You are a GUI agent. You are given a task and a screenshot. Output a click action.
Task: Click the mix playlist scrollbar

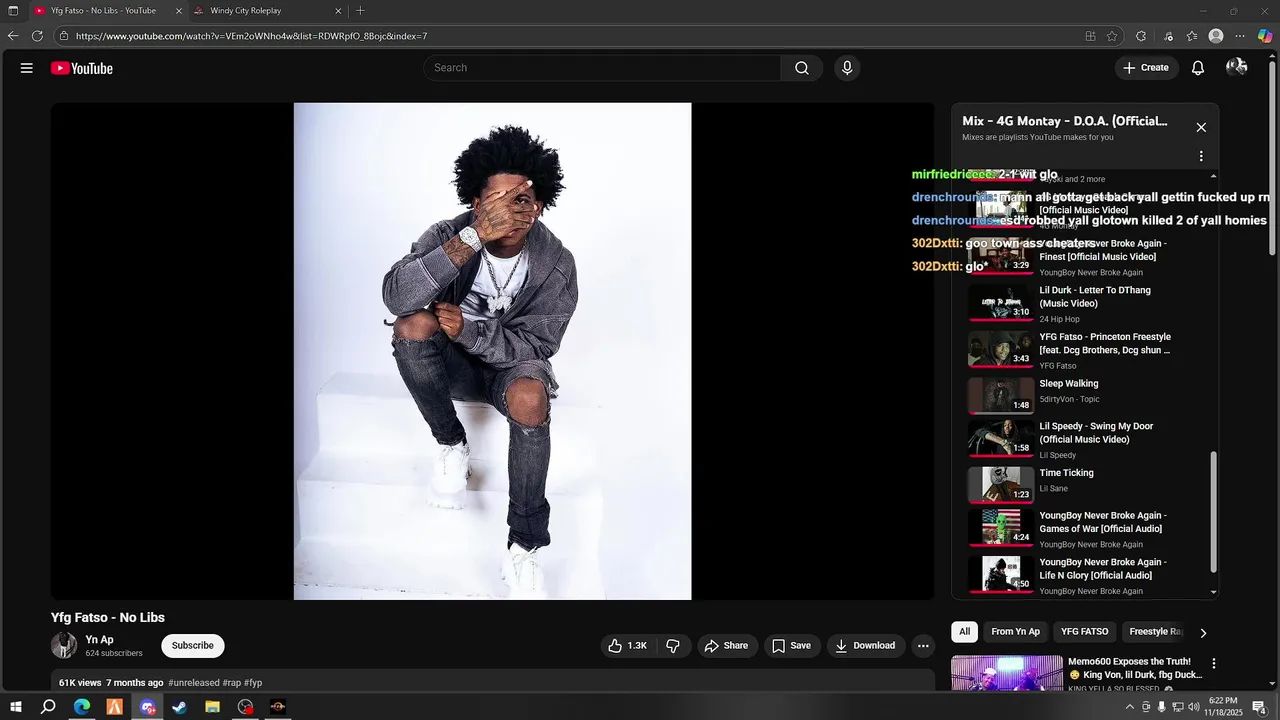1214,510
